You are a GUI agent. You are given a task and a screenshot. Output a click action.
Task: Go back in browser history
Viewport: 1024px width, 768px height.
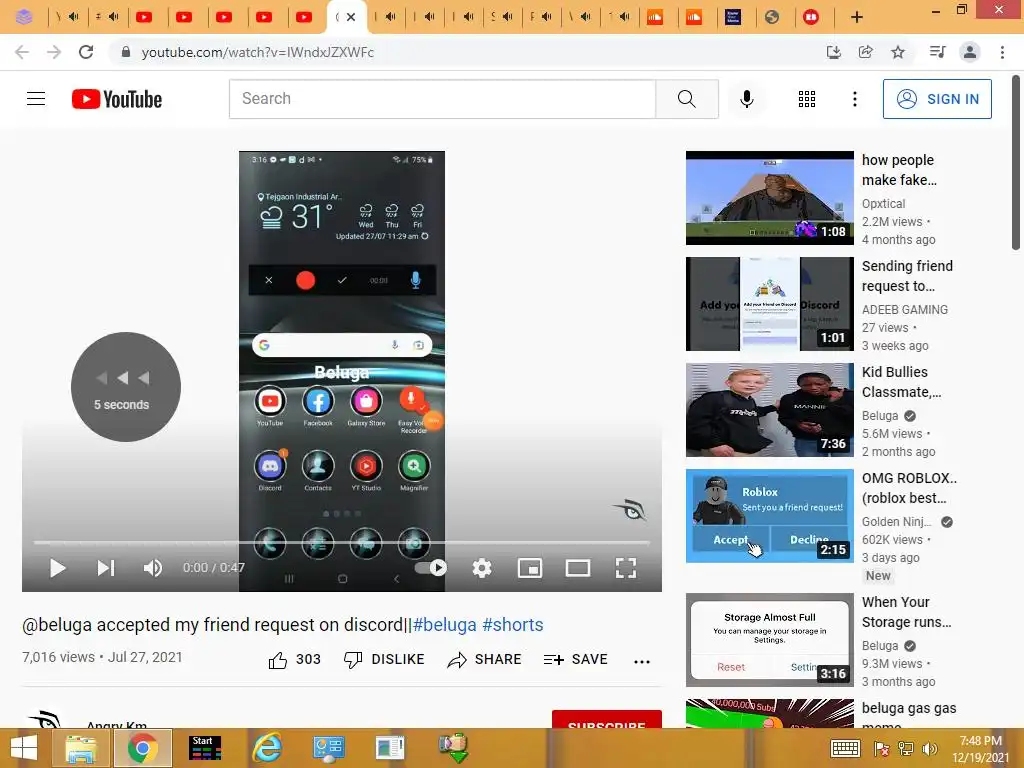22,52
